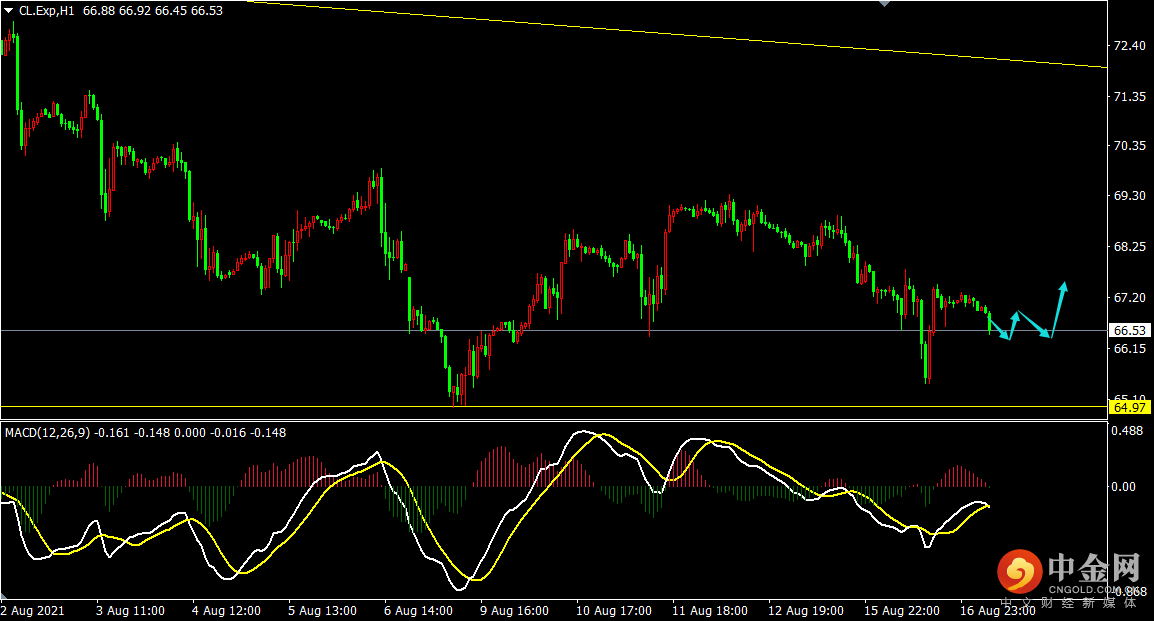Click the 71.35 price axis label
The image size is (1154, 621).
pyautogui.click(x=1130, y=96)
